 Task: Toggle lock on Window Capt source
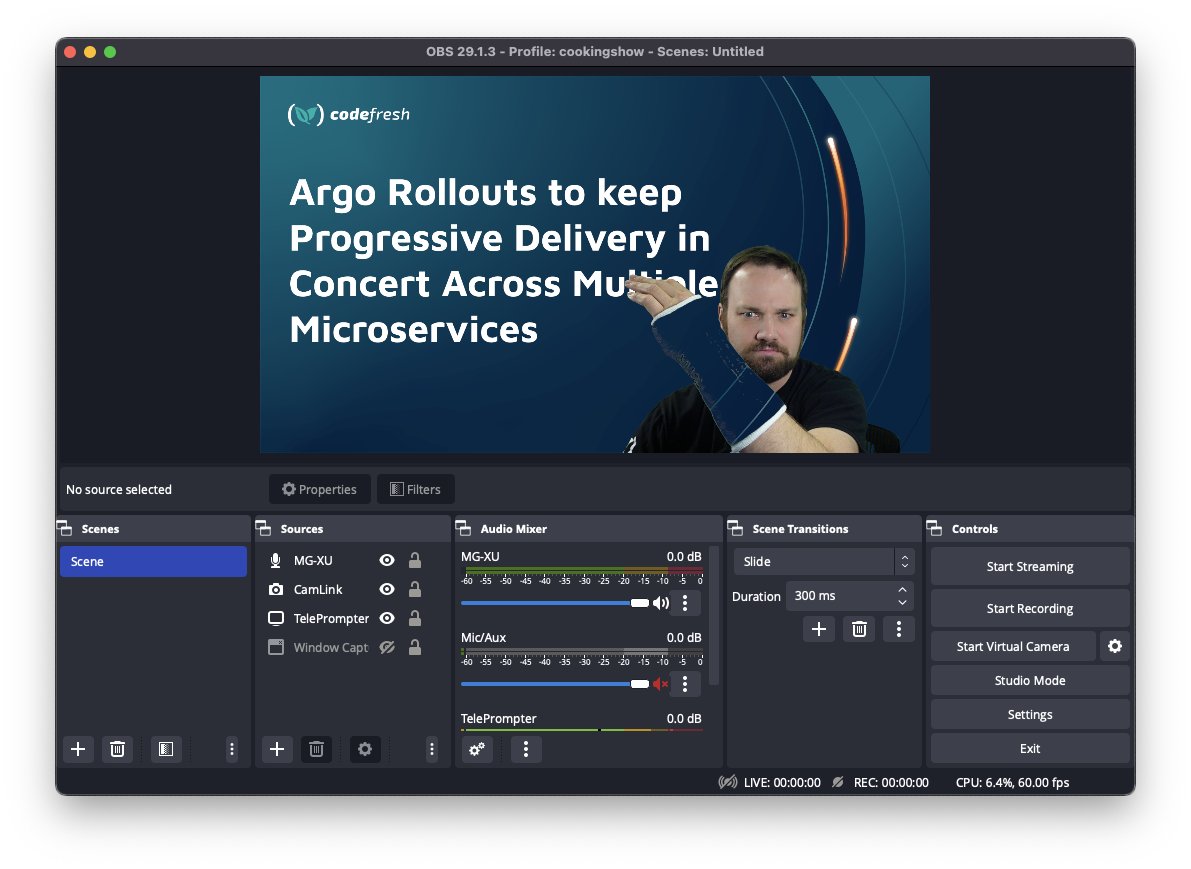415,647
